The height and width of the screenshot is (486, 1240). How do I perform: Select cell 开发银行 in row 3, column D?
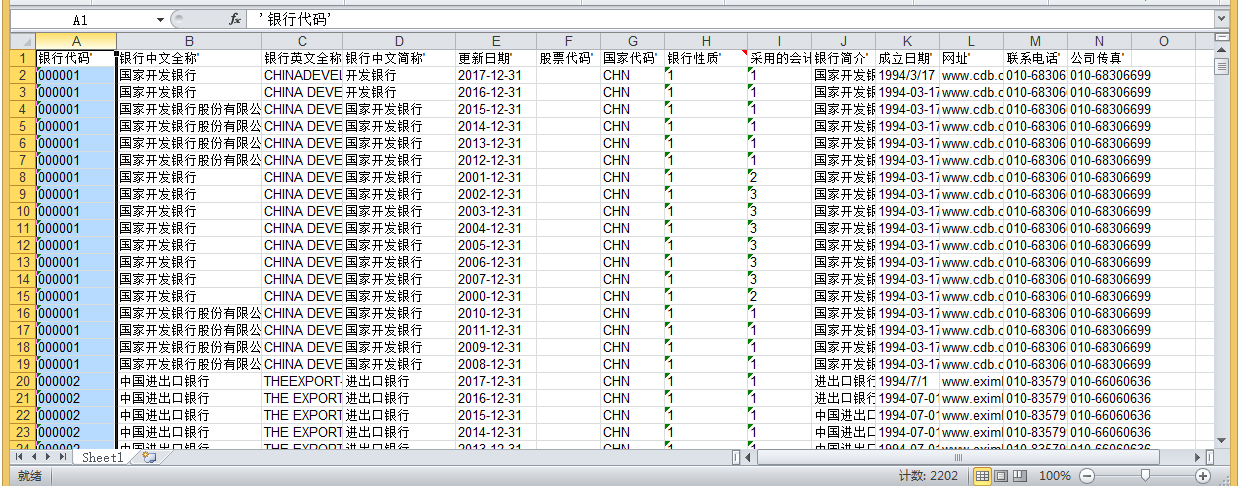pos(398,92)
